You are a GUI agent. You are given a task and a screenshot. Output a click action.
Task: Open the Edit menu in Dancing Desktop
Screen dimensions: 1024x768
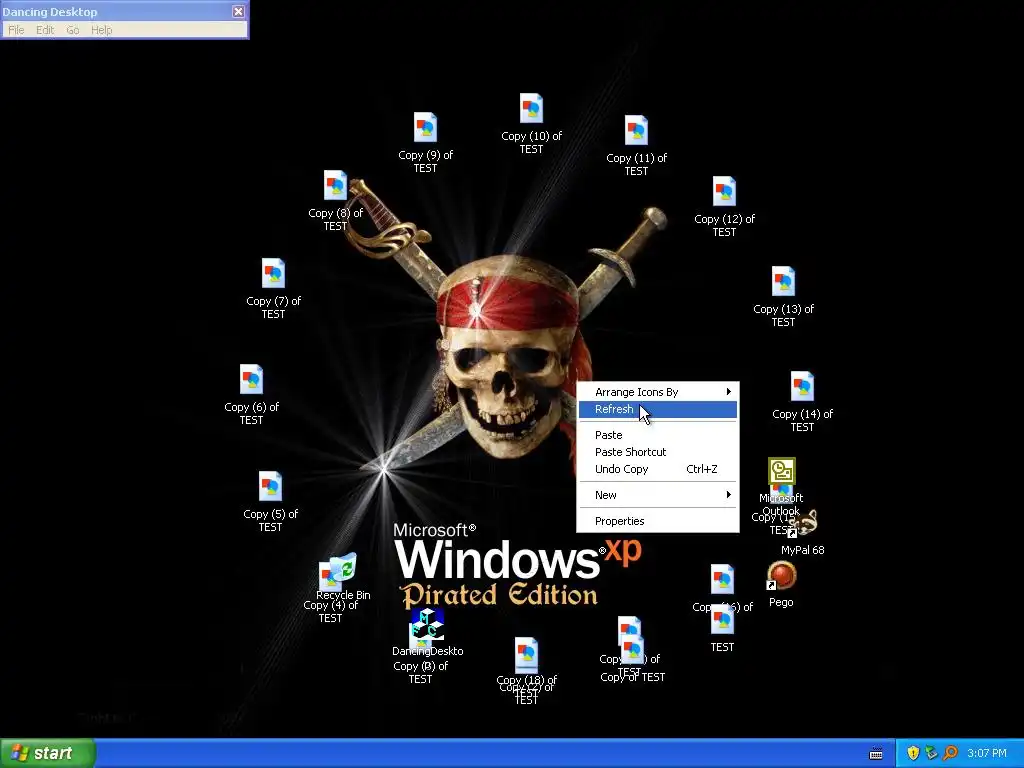45,30
